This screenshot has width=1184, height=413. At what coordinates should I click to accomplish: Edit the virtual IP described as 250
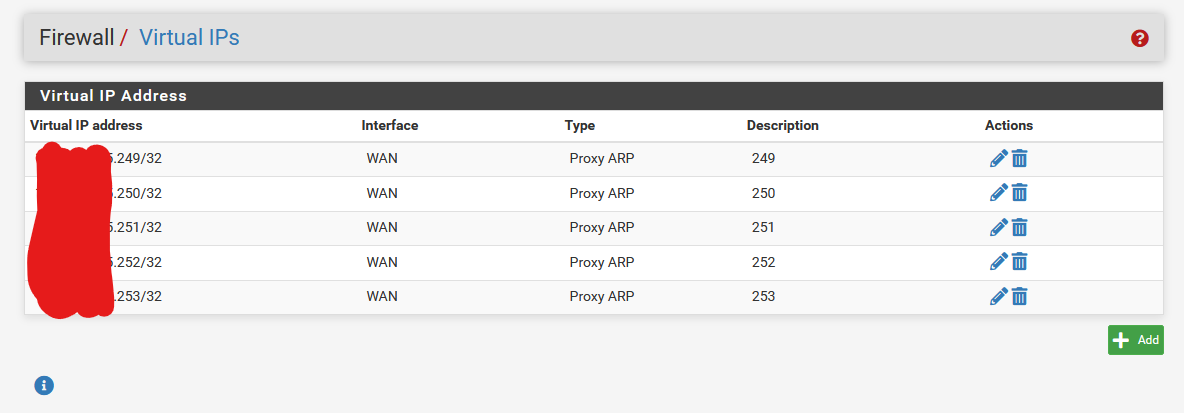[x=998, y=193]
